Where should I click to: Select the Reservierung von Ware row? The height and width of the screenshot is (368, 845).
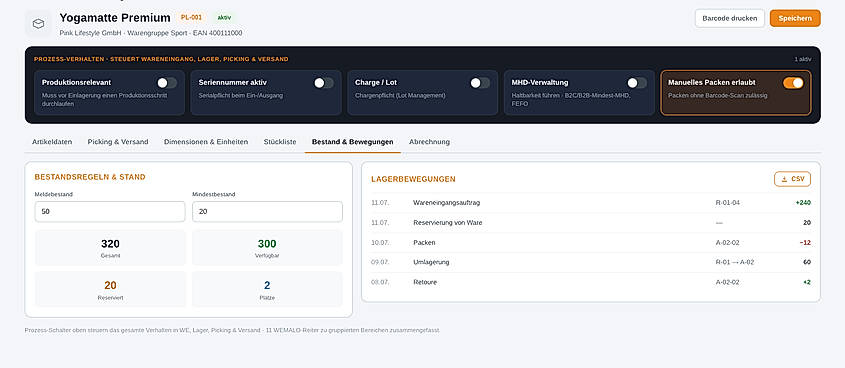(591, 223)
